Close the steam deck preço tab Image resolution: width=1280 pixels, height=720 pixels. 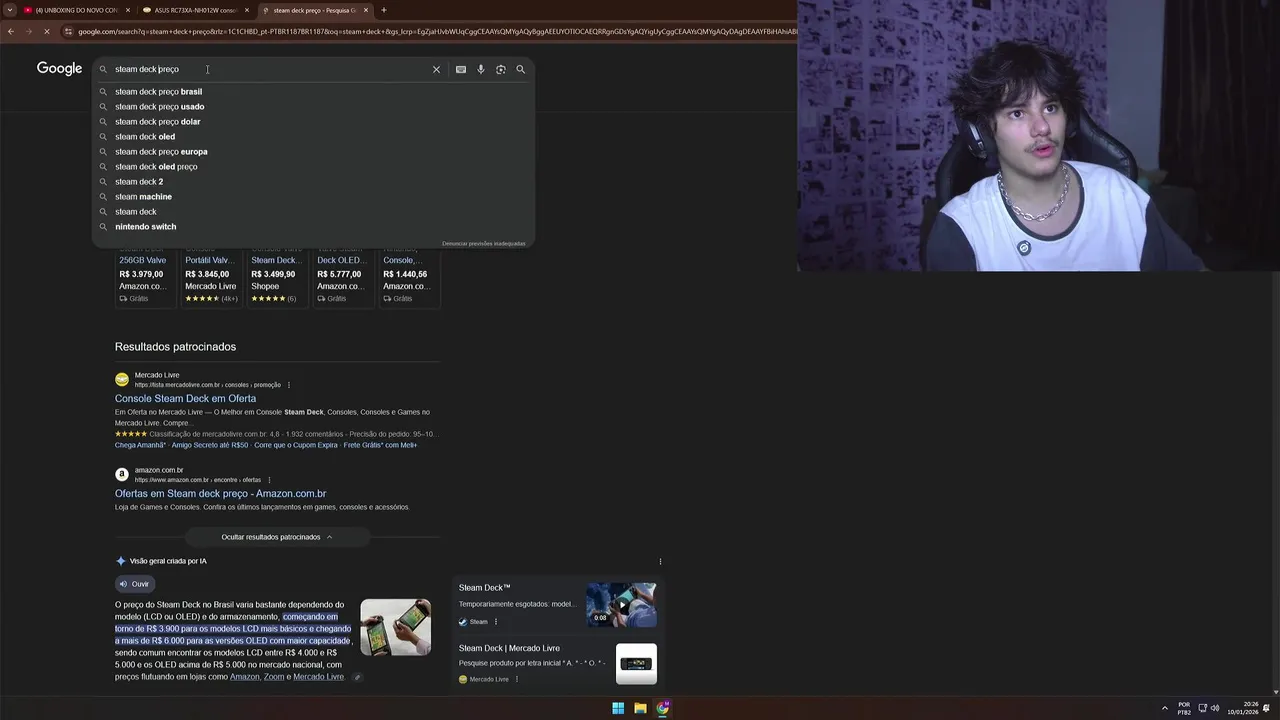tap(366, 10)
